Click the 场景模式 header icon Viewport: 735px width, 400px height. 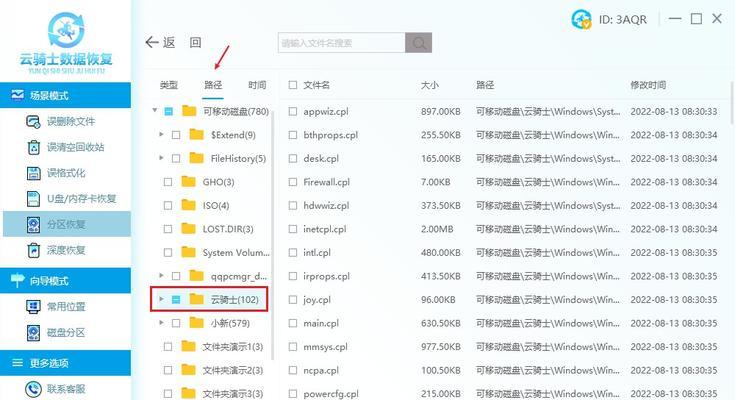click(x=17, y=95)
